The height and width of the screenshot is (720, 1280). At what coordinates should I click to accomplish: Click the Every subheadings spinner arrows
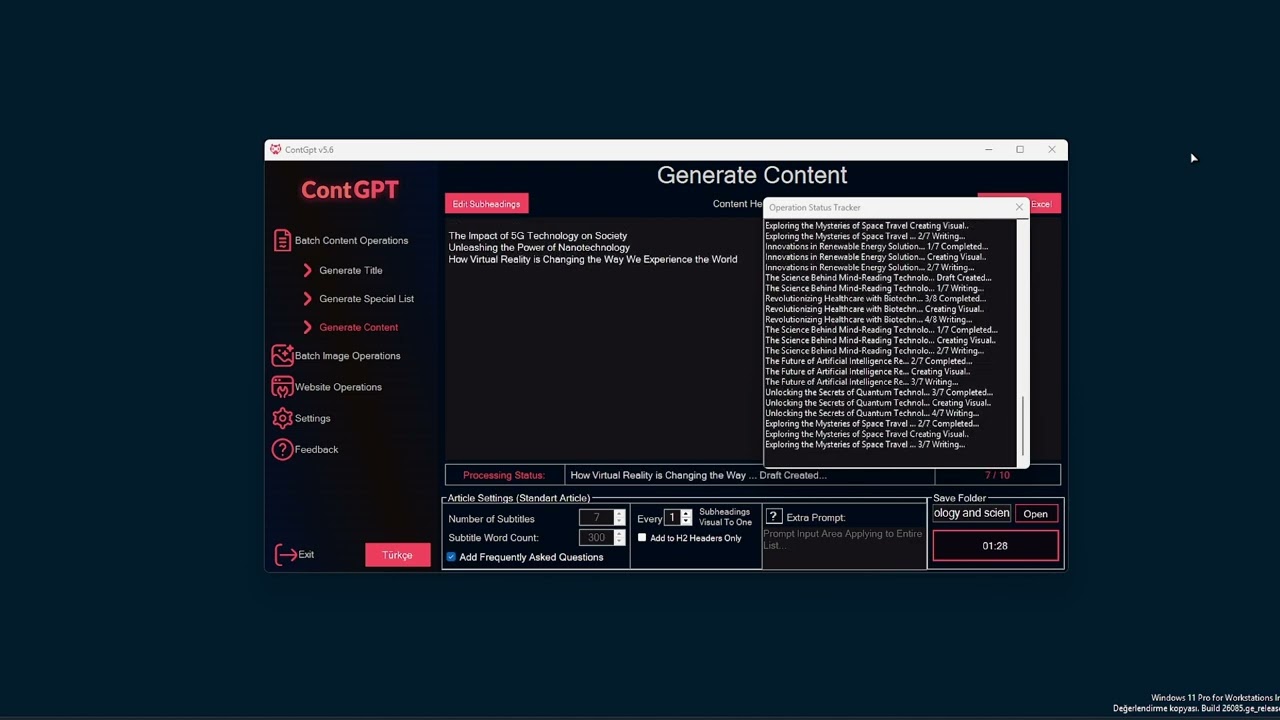(686, 518)
